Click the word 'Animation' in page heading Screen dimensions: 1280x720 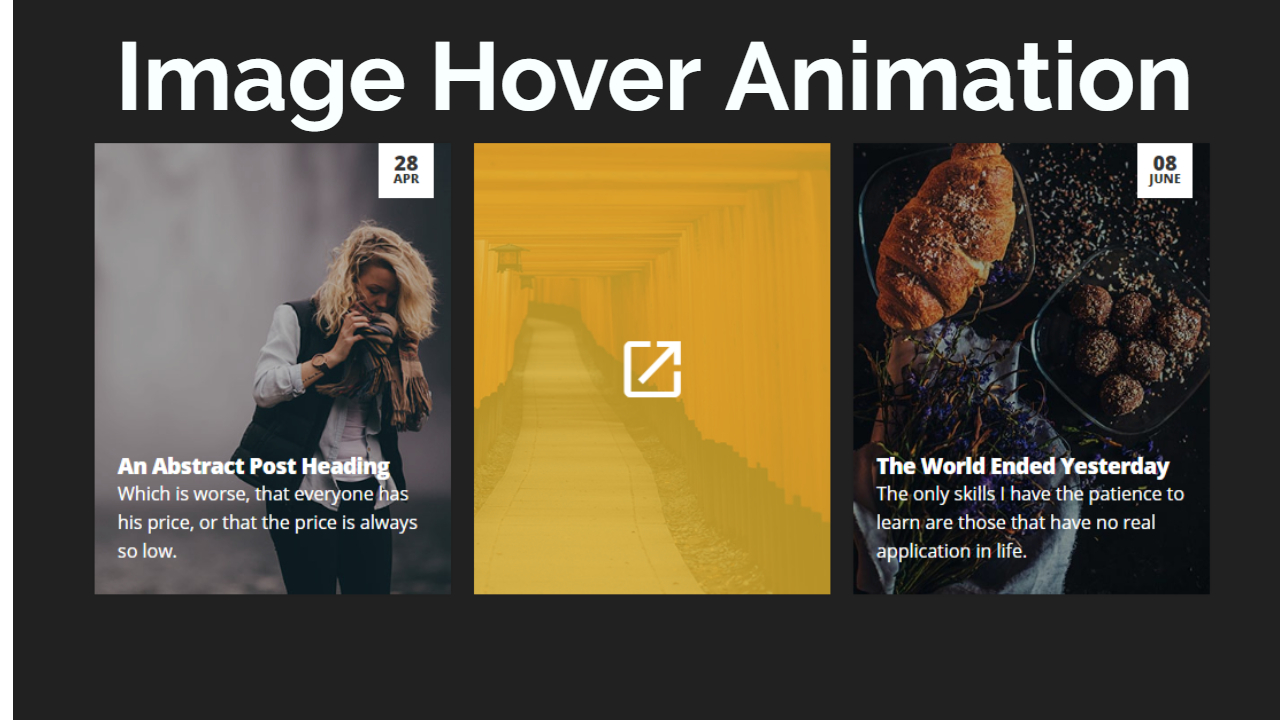coord(958,78)
